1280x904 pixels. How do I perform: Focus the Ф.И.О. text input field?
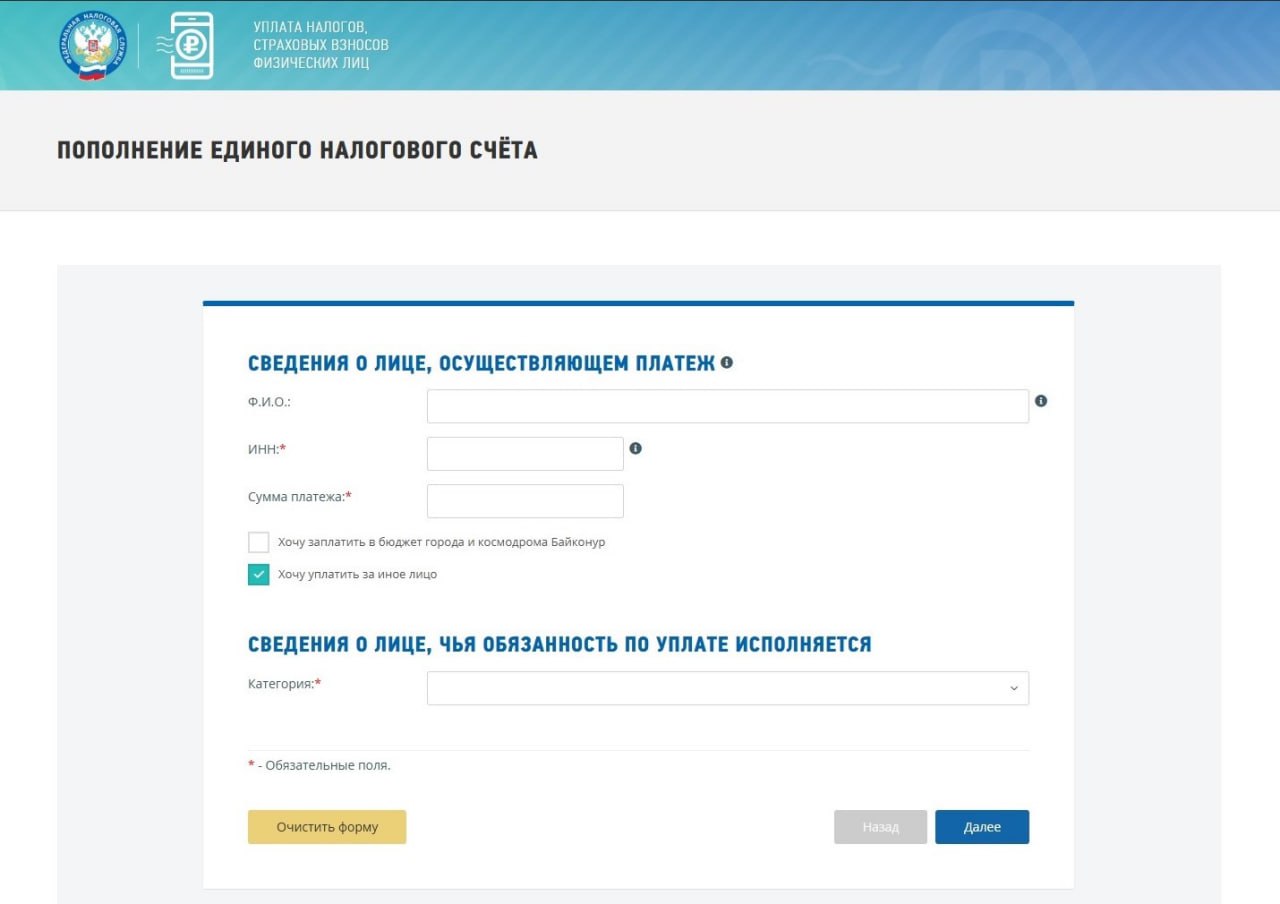click(727, 406)
